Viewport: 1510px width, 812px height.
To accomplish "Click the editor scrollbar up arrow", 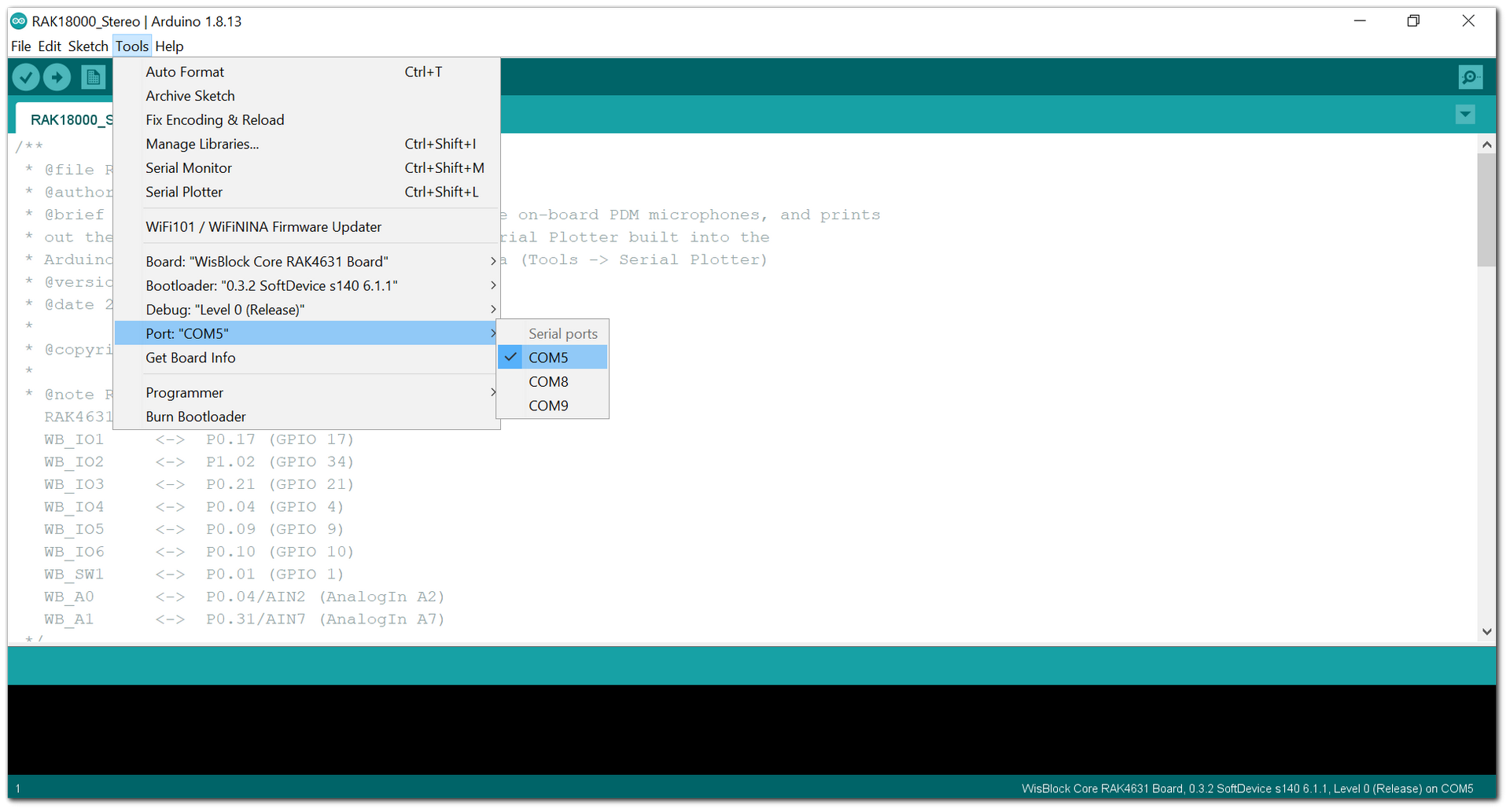I will (x=1486, y=145).
